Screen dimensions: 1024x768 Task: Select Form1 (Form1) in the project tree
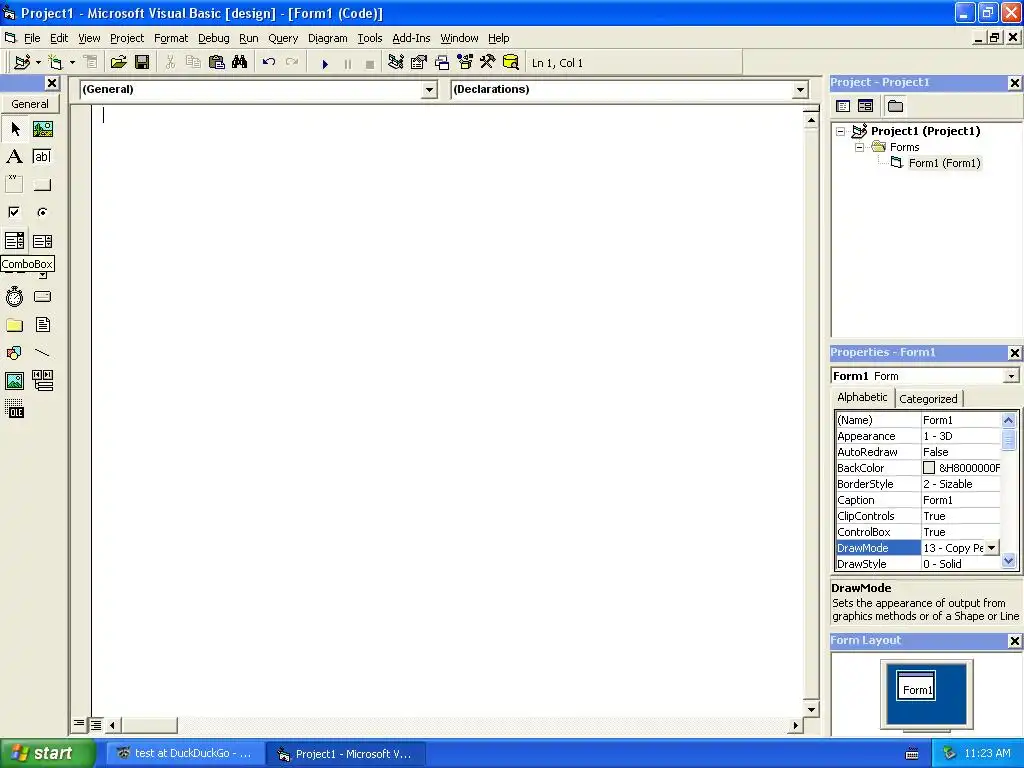click(x=944, y=163)
